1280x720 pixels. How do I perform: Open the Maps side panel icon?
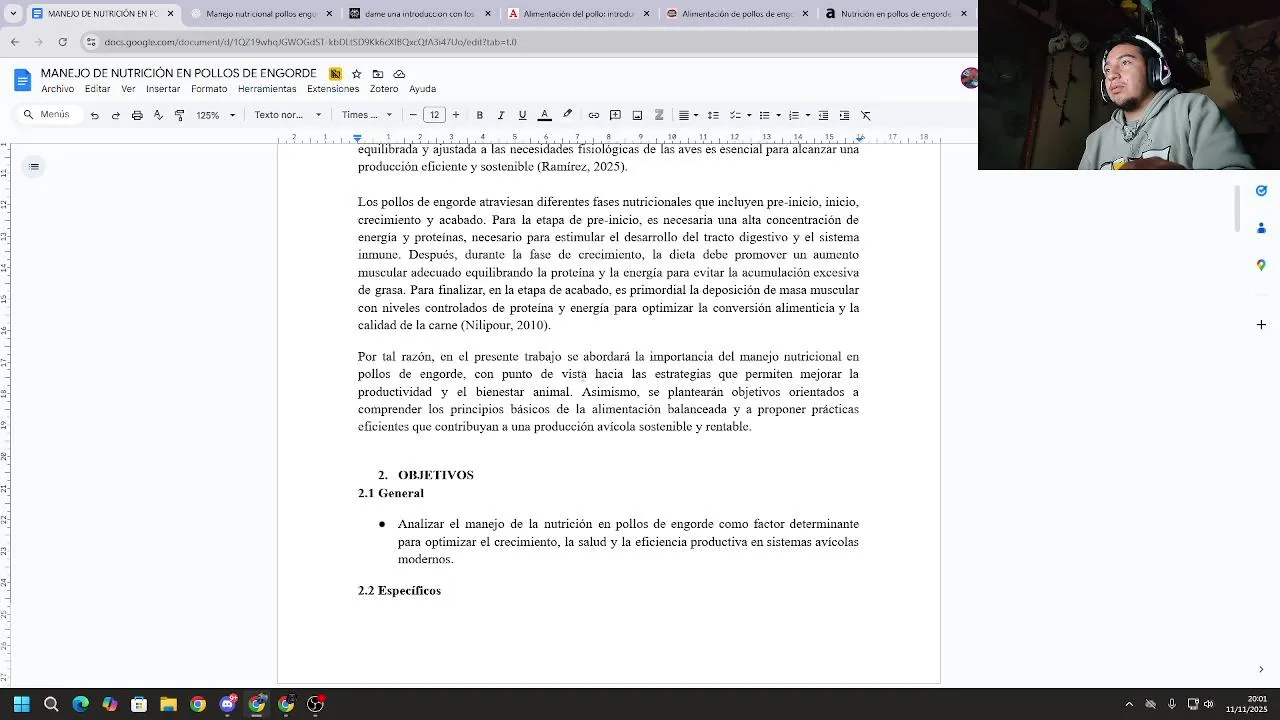click(x=1261, y=265)
